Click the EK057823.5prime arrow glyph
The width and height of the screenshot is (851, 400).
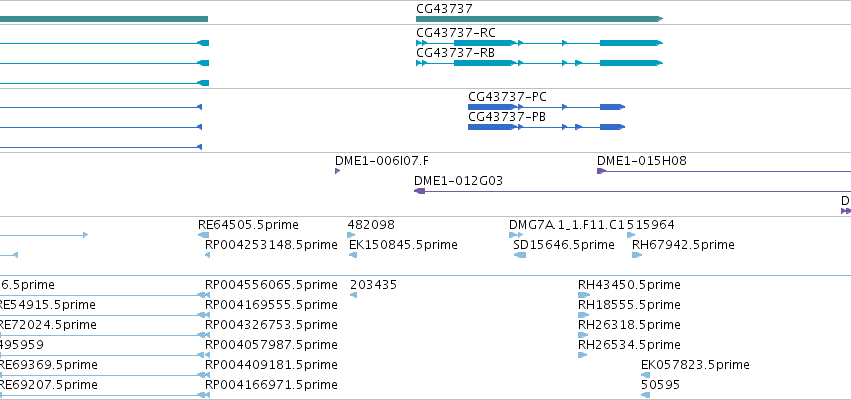pyautogui.click(x=645, y=375)
